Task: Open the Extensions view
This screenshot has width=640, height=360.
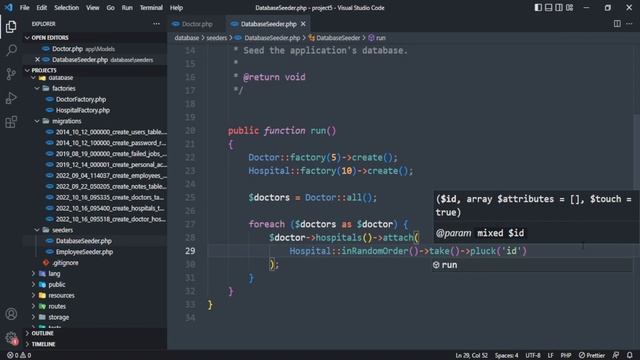Action: (11, 122)
